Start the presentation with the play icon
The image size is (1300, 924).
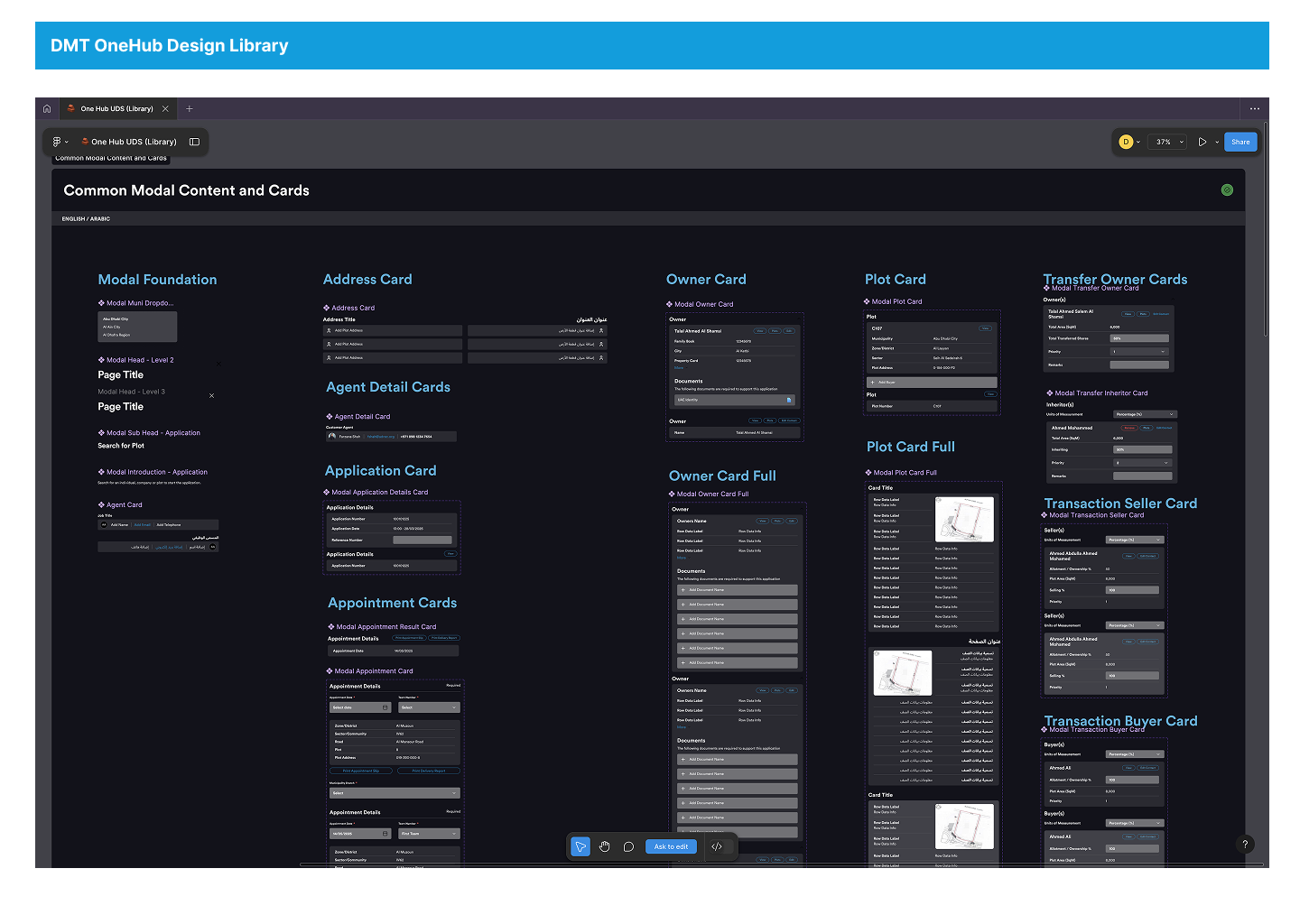(x=1202, y=142)
